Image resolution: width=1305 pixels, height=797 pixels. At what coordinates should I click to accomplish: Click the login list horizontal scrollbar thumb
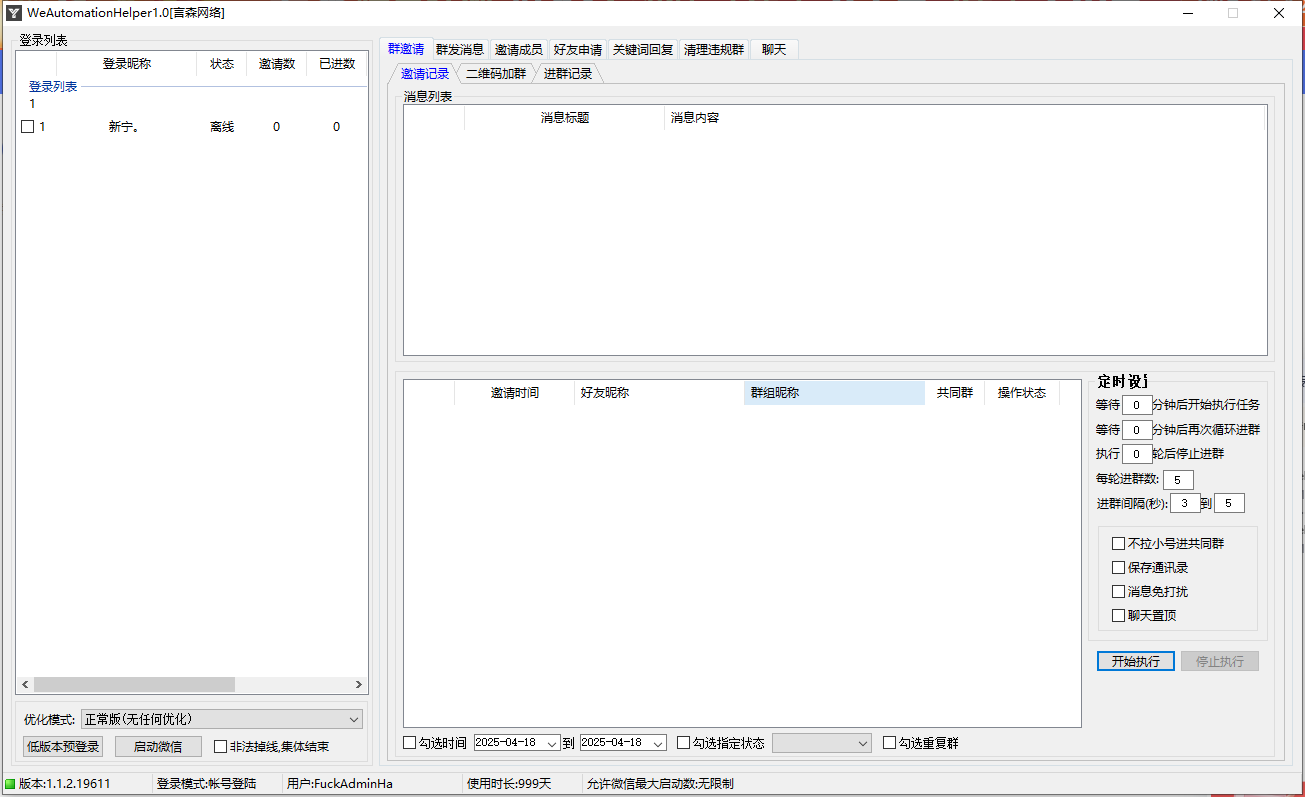pos(134,685)
